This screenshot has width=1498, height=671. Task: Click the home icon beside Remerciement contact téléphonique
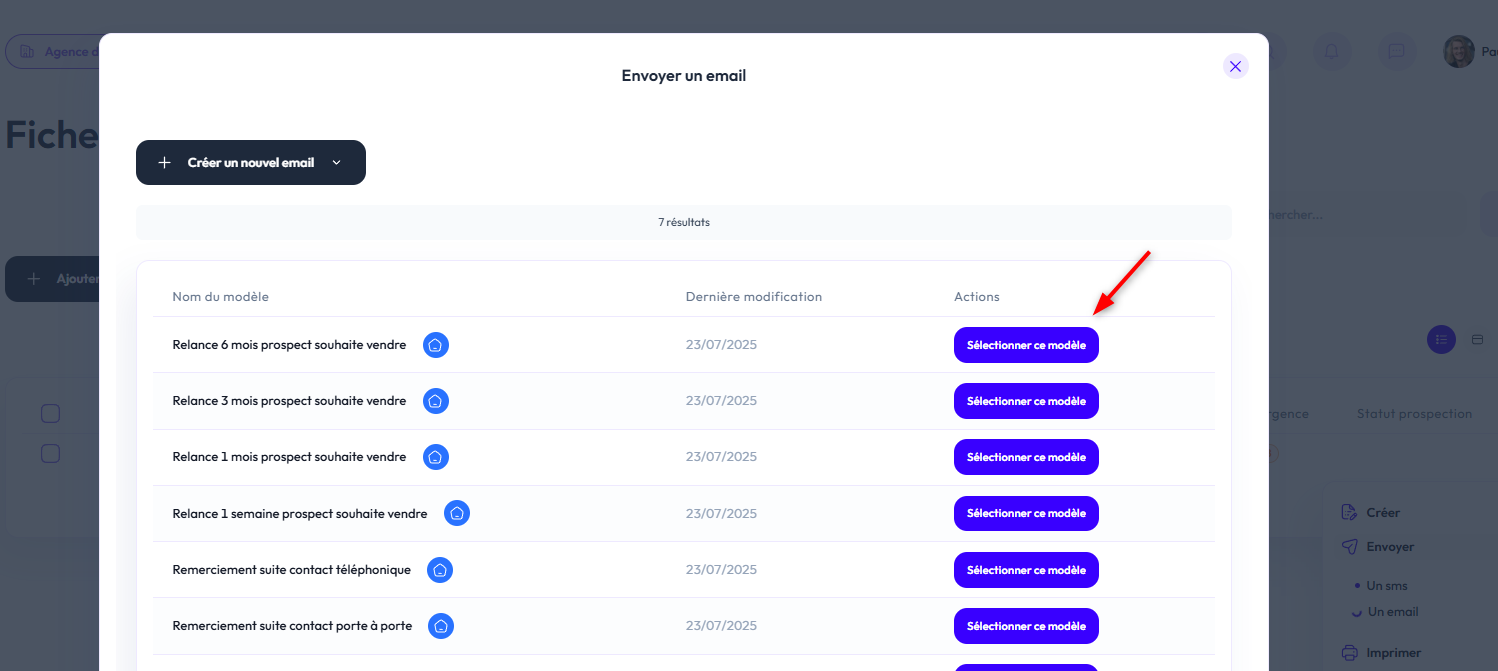click(439, 570)
